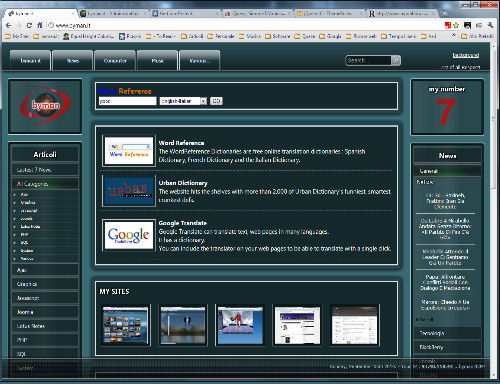The height and width of the screenshot is (384, 500).
Task: Click the Equal Height Columns bookmark
Action: 89,36
